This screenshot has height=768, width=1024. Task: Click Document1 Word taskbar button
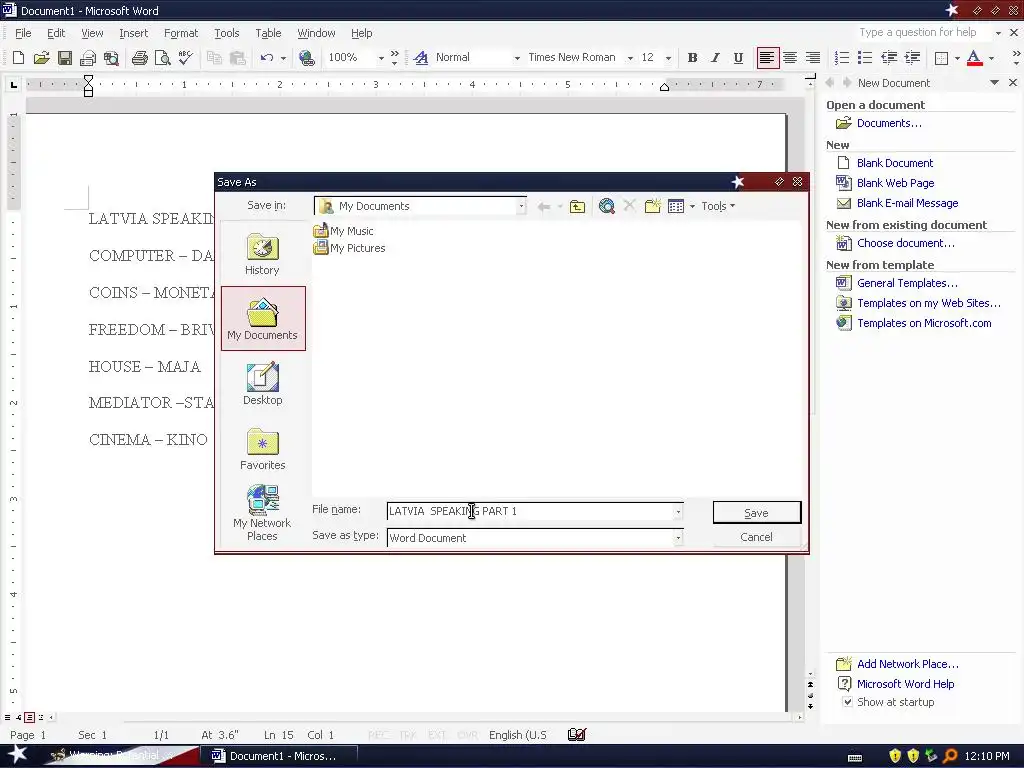pyautogui.click(x=280, y=756)
